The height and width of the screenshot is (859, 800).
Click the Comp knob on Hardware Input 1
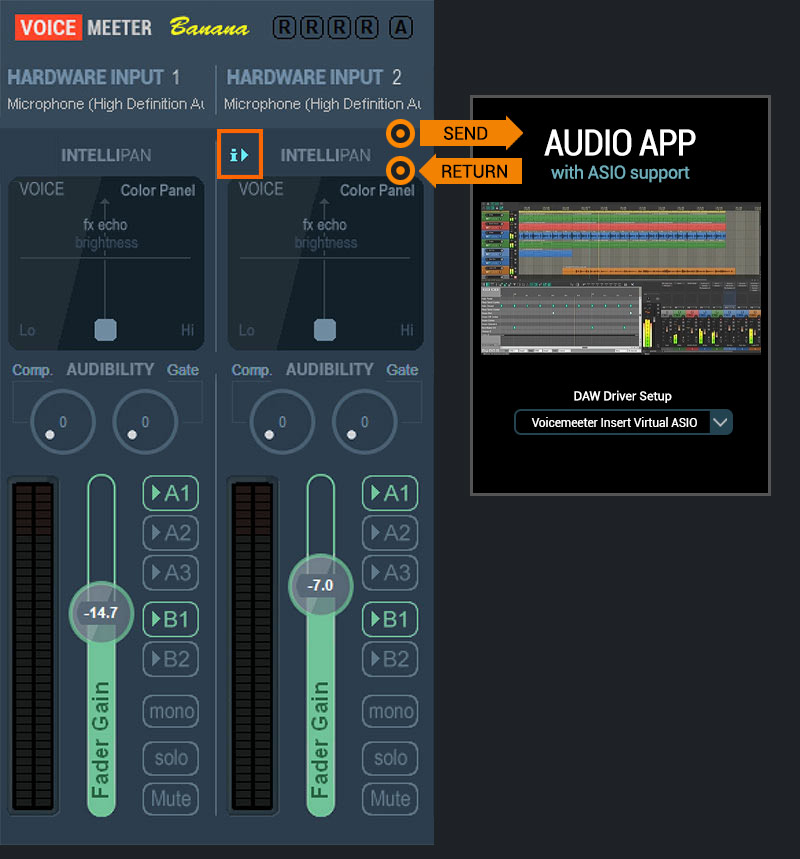point(62,421)
